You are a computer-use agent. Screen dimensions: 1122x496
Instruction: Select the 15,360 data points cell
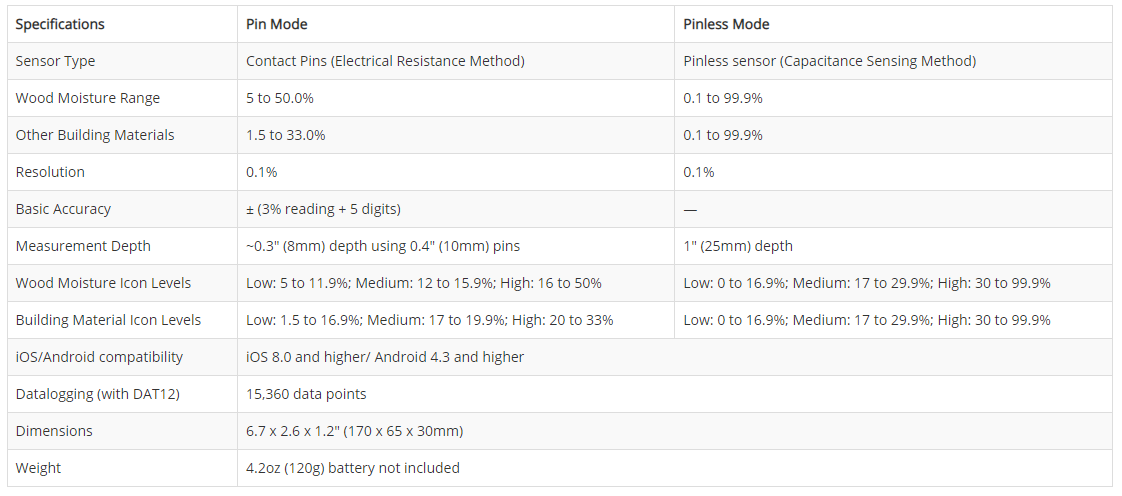pos(306,394)
